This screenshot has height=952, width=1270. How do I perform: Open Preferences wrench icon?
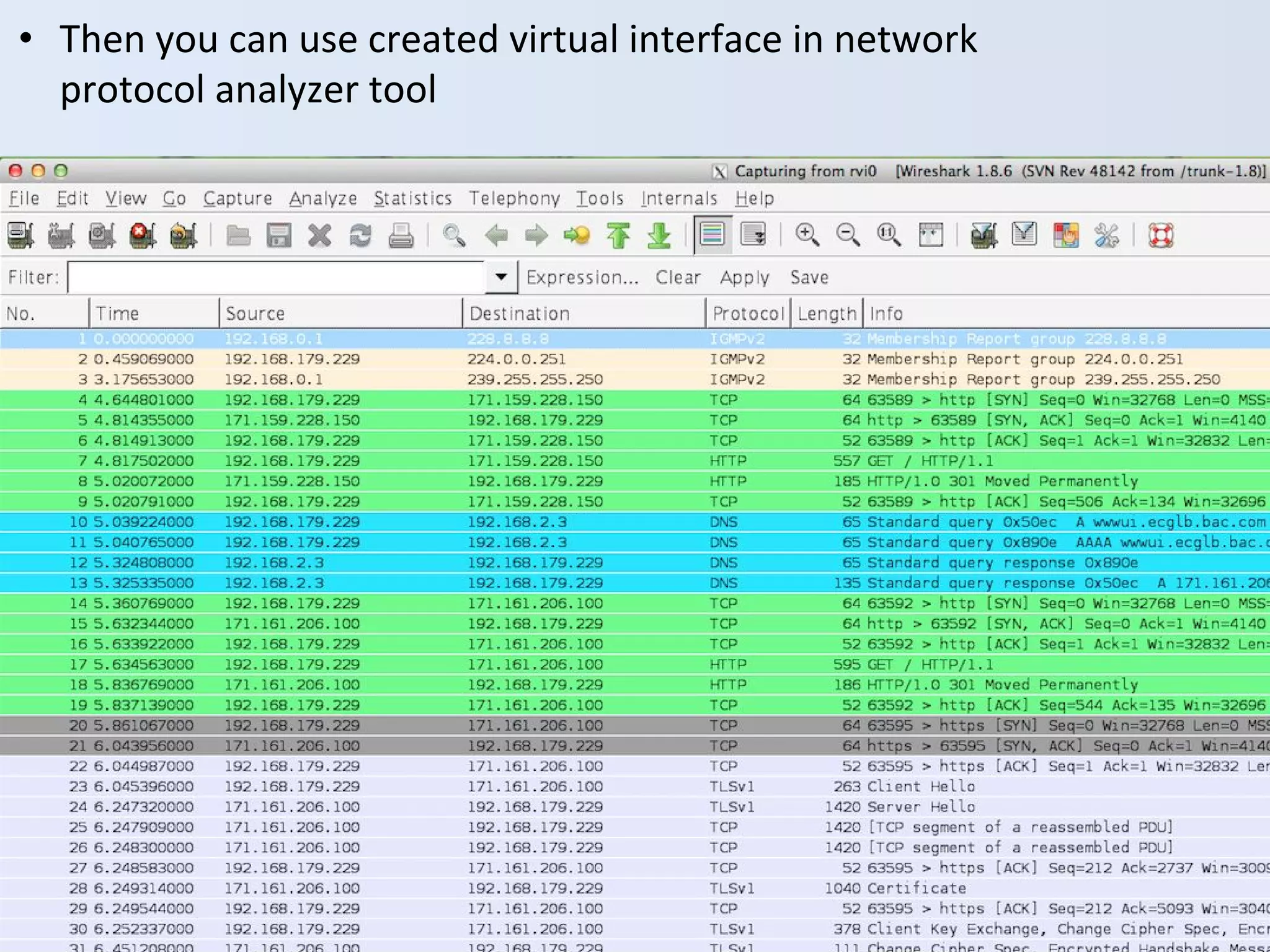tap(1106, 236)
